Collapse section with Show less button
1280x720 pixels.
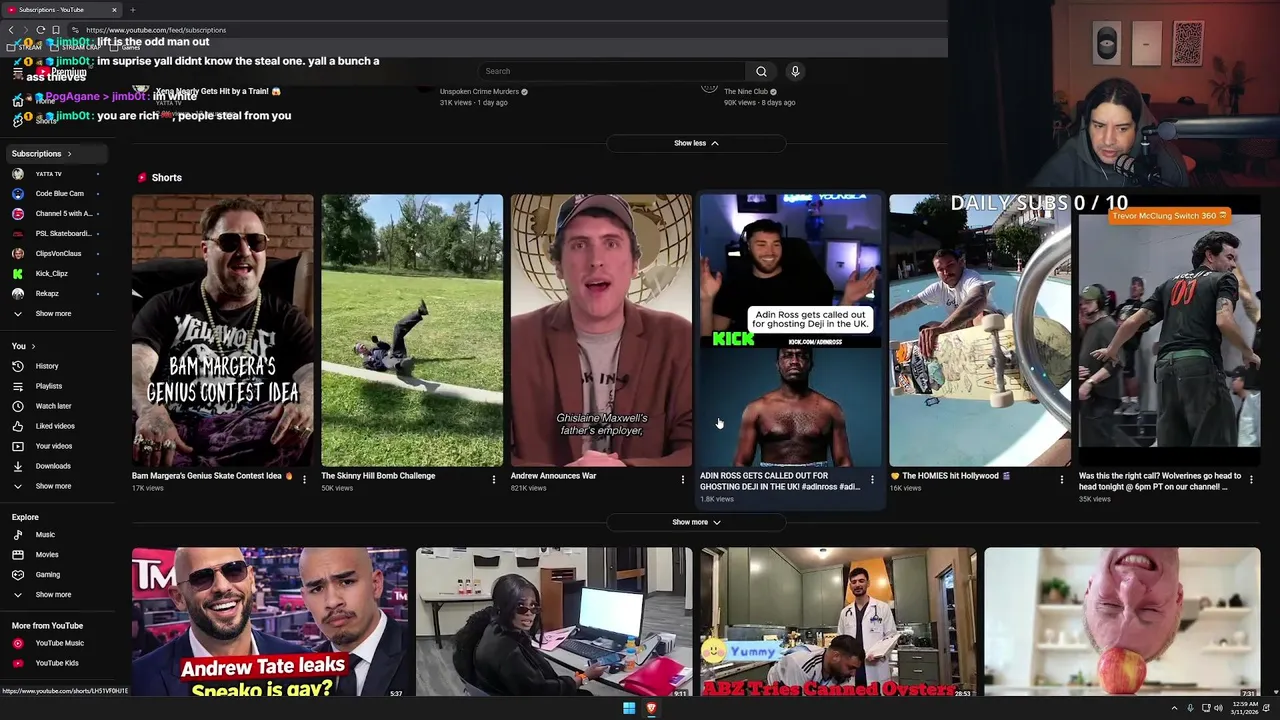[x=696, y=143]
